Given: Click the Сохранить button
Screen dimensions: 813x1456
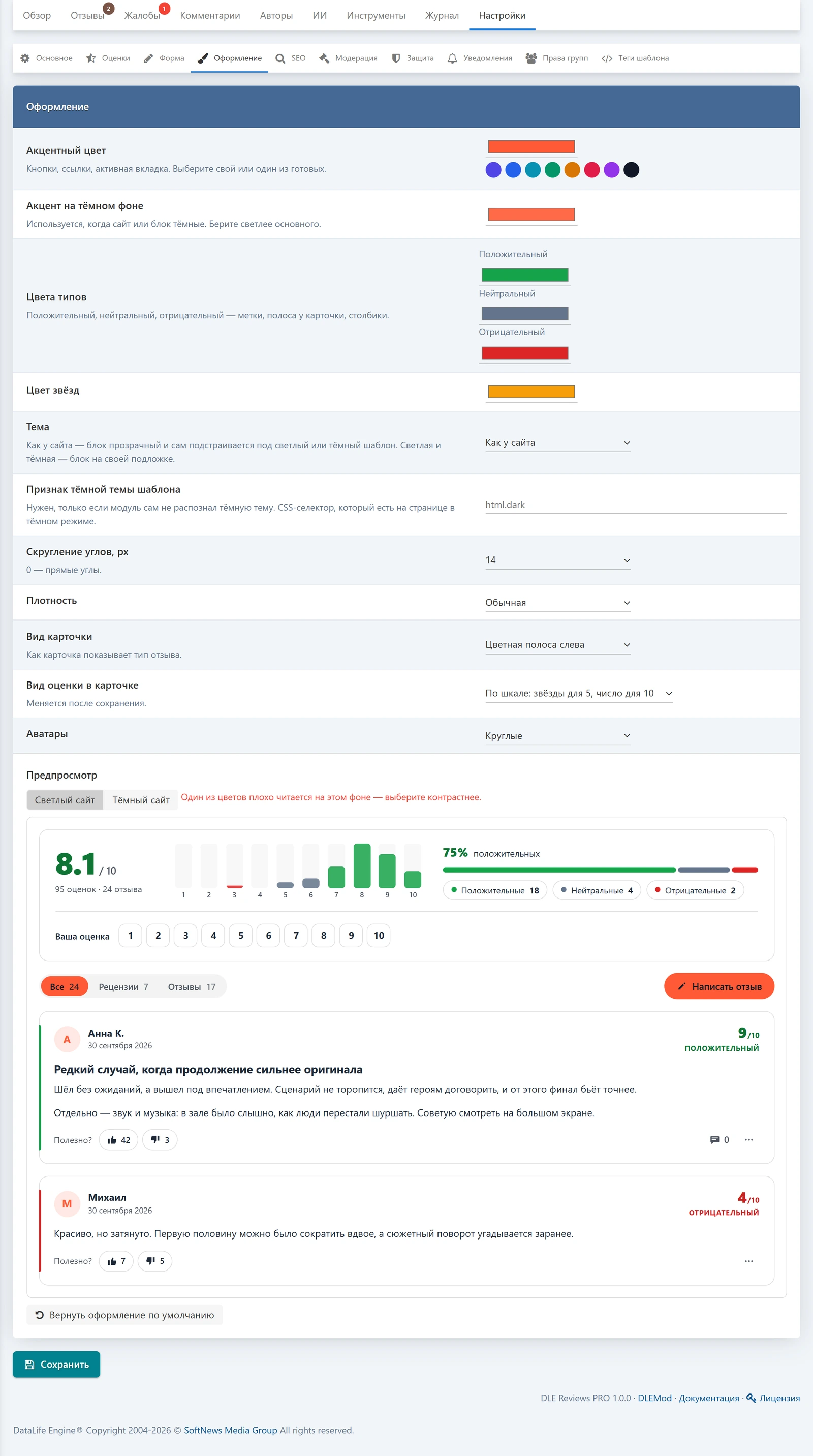Looking at the screenshot, I should pos(56,1364).
